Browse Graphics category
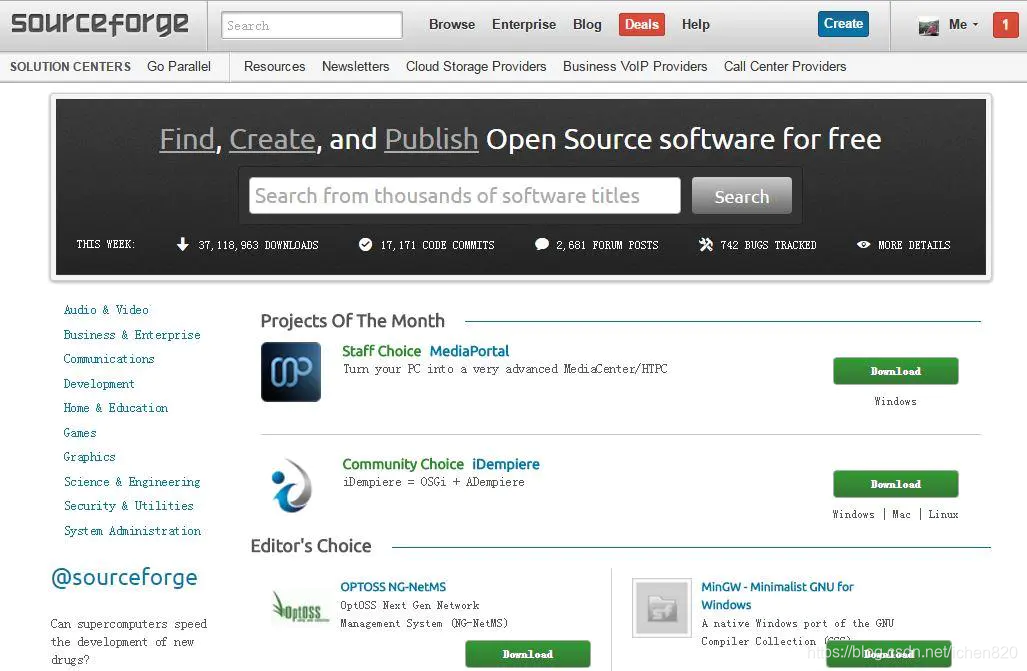 pyautogui.click(x=89, y=457)
